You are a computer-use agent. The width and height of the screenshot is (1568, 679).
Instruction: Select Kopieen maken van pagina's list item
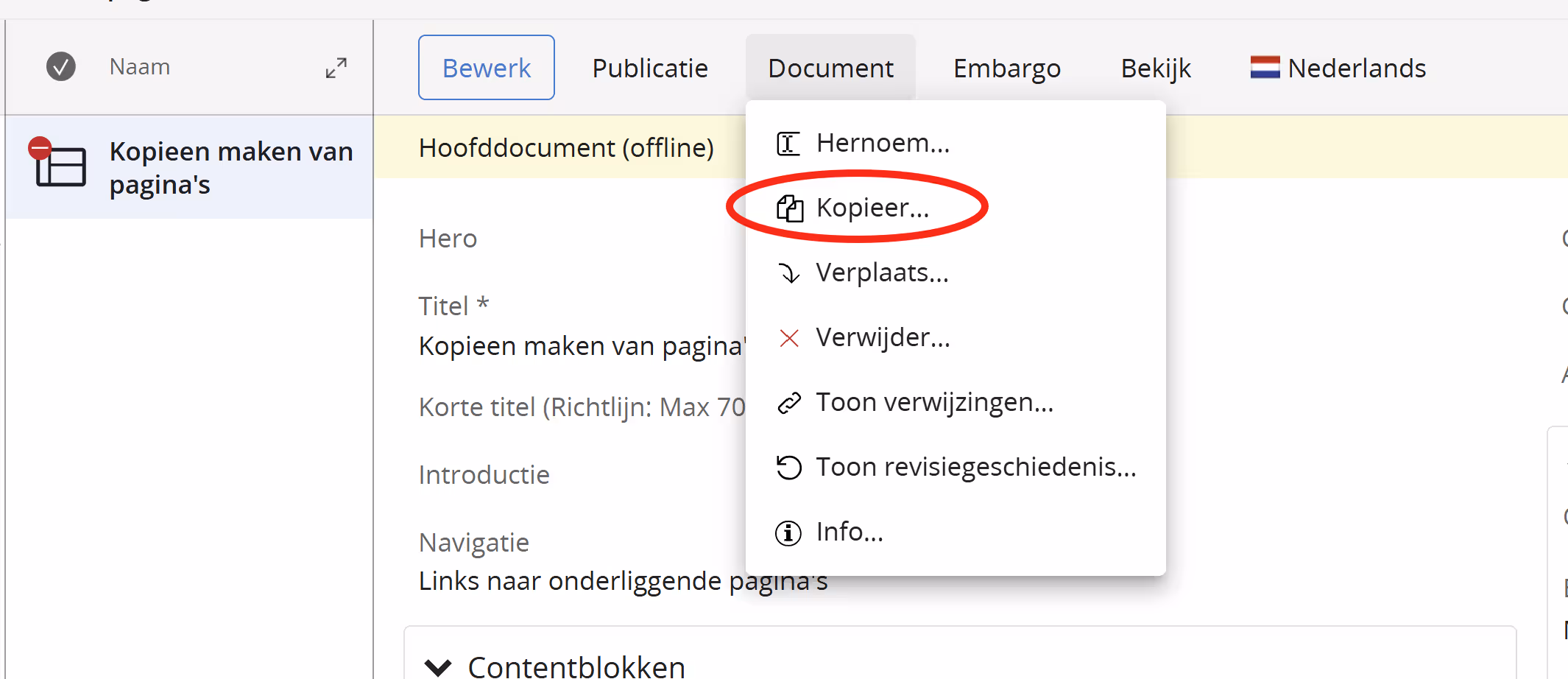[x=190, y=167]
